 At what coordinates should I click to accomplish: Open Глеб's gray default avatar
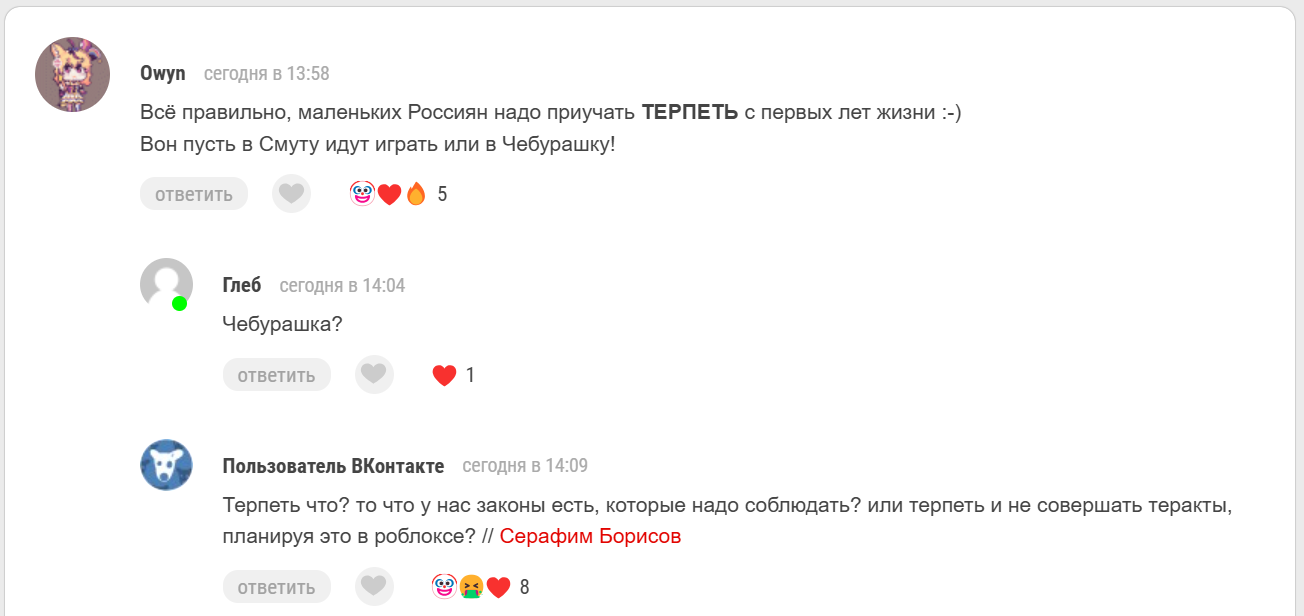166,284
